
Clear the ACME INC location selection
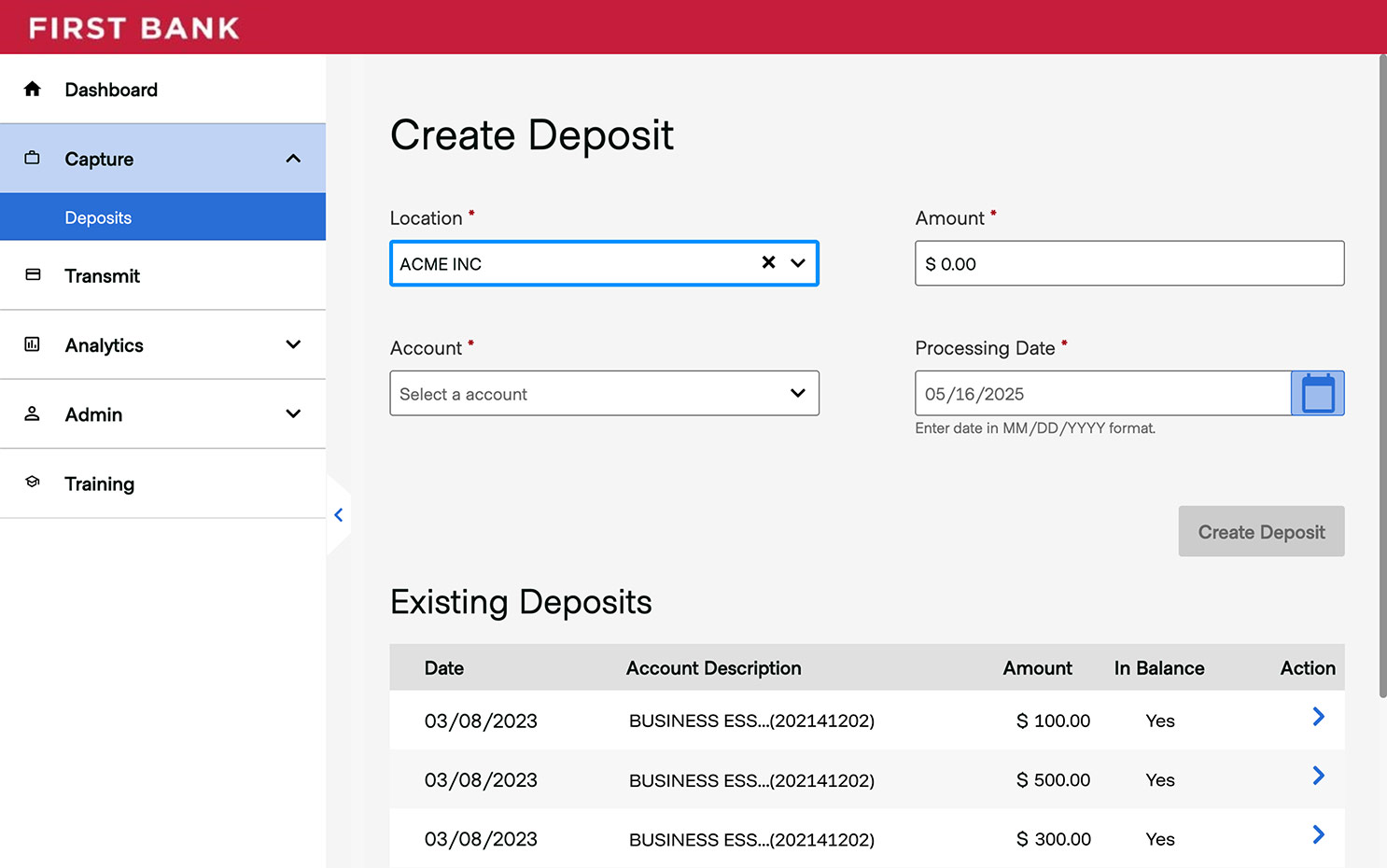coord(768,262)
